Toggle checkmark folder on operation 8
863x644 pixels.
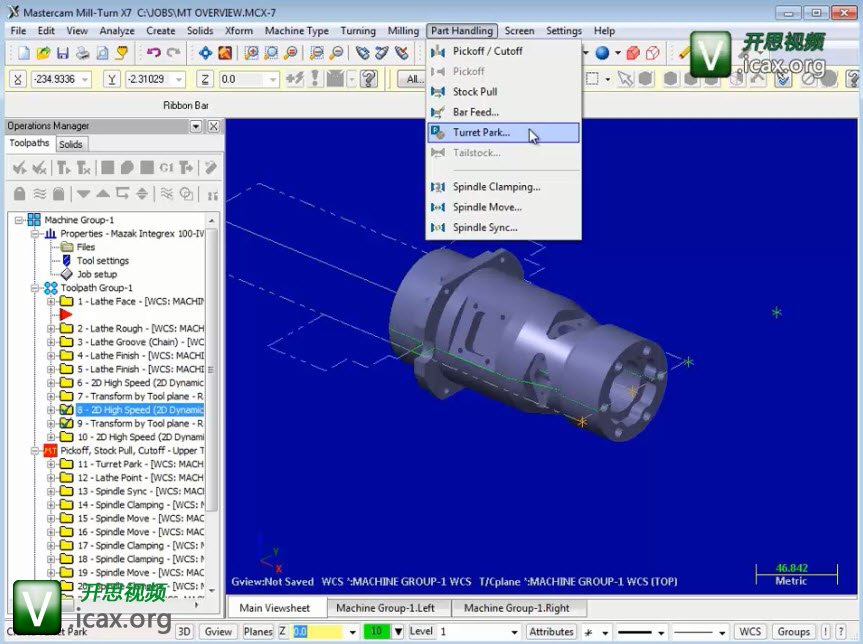click(x=67, y=410)
